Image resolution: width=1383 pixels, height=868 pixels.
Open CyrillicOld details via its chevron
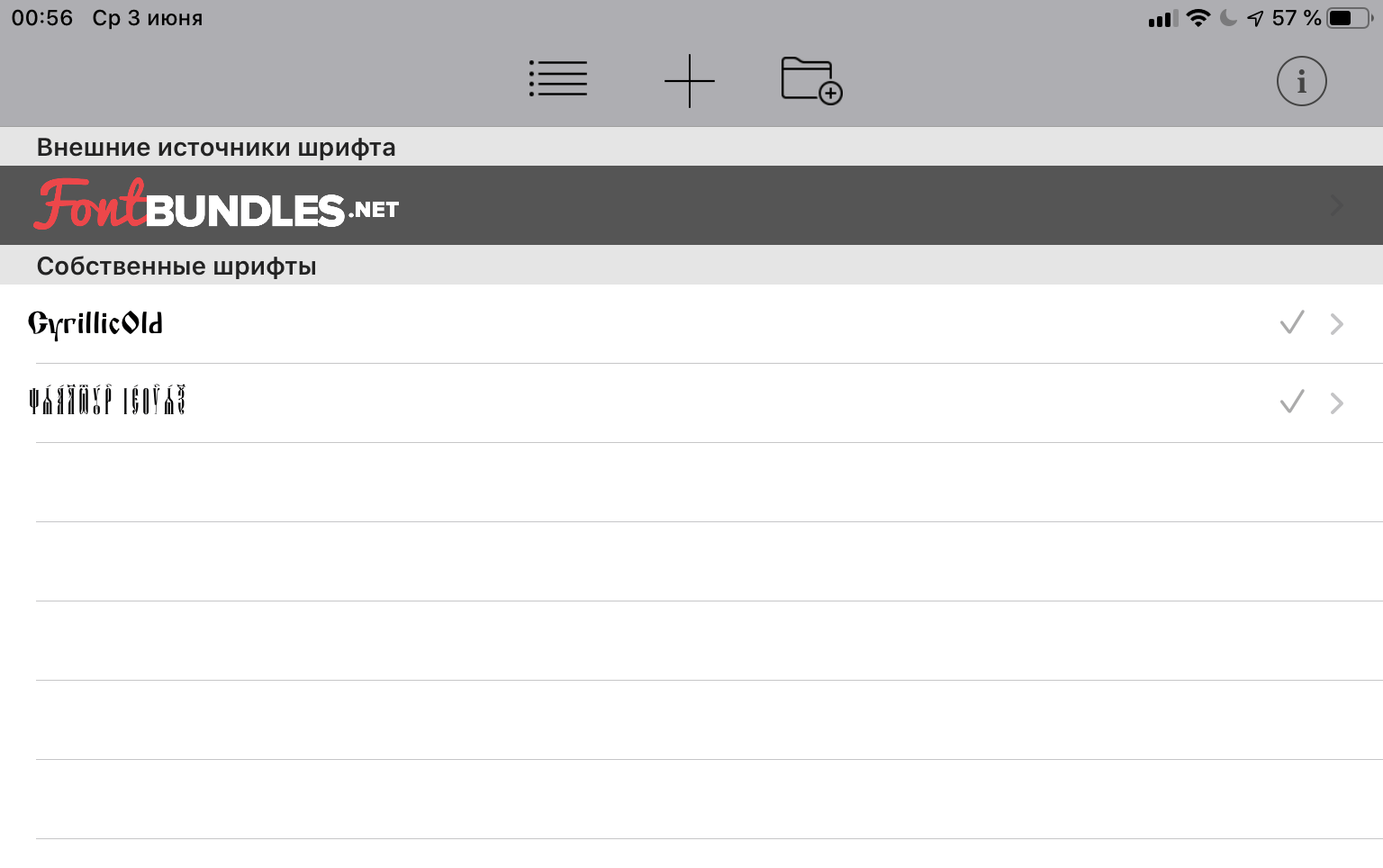[x=1337, y=324]
